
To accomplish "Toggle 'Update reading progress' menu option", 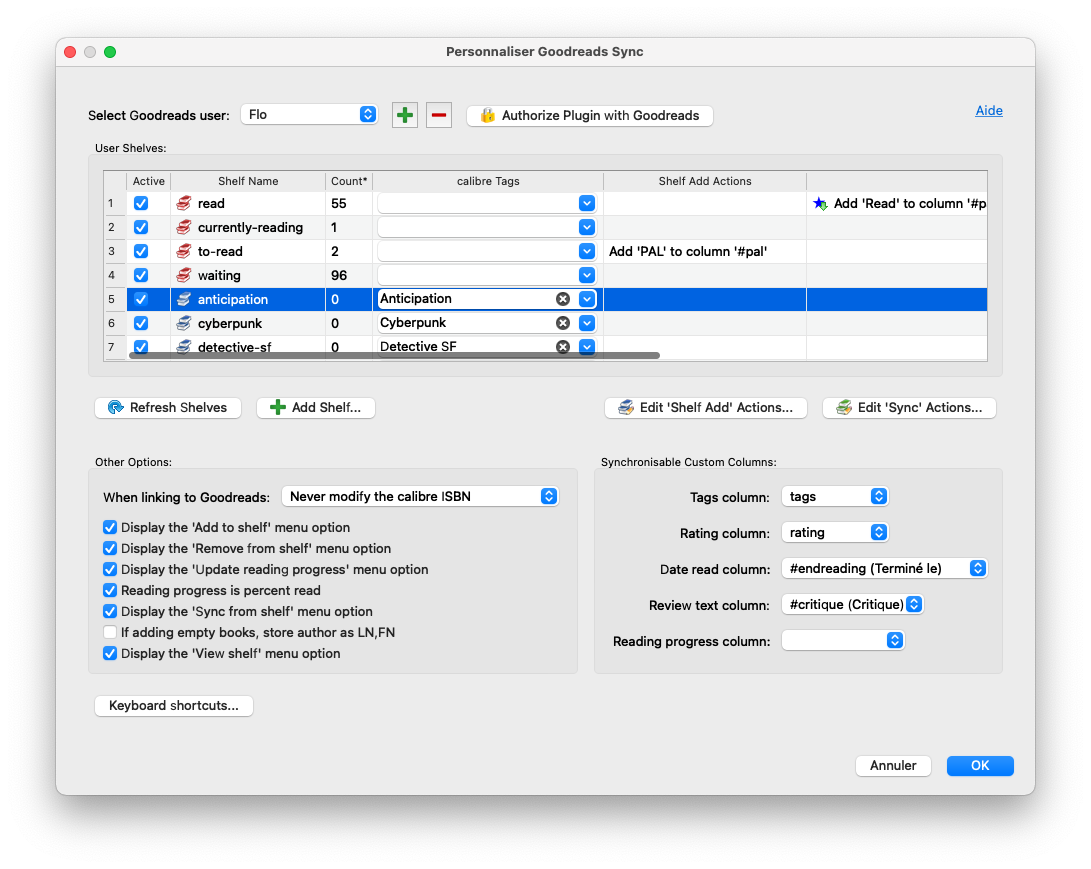I will [110, 569].
